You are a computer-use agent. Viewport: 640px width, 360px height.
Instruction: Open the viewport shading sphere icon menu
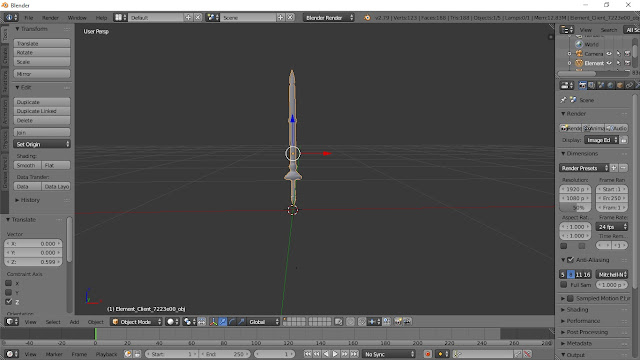tap(173, 322)
